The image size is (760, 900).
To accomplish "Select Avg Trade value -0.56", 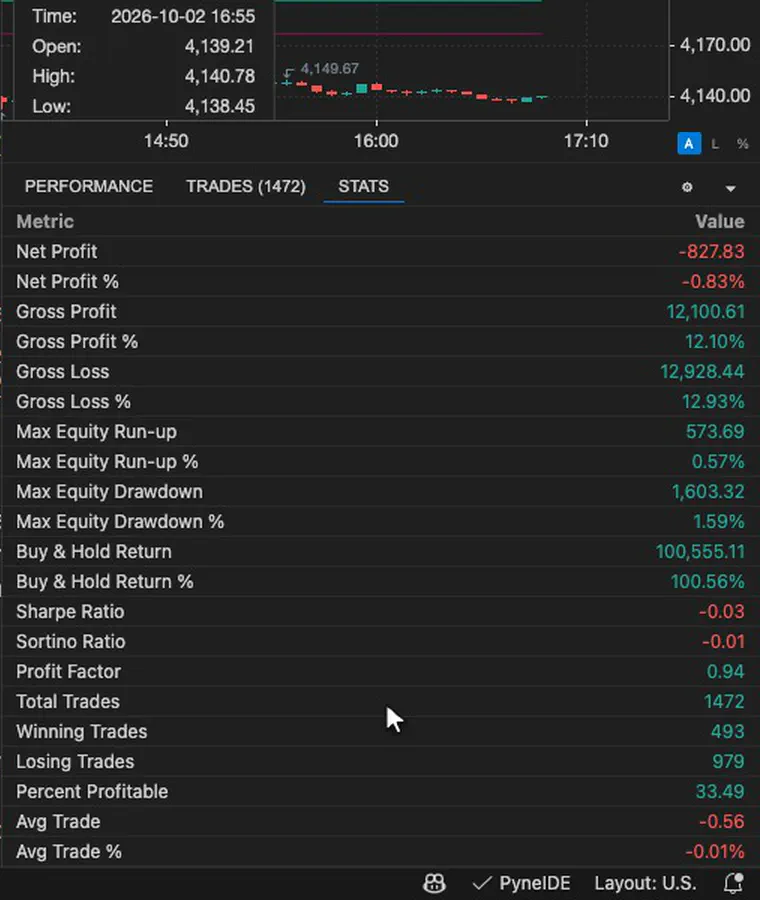I will tap(722, 821).
